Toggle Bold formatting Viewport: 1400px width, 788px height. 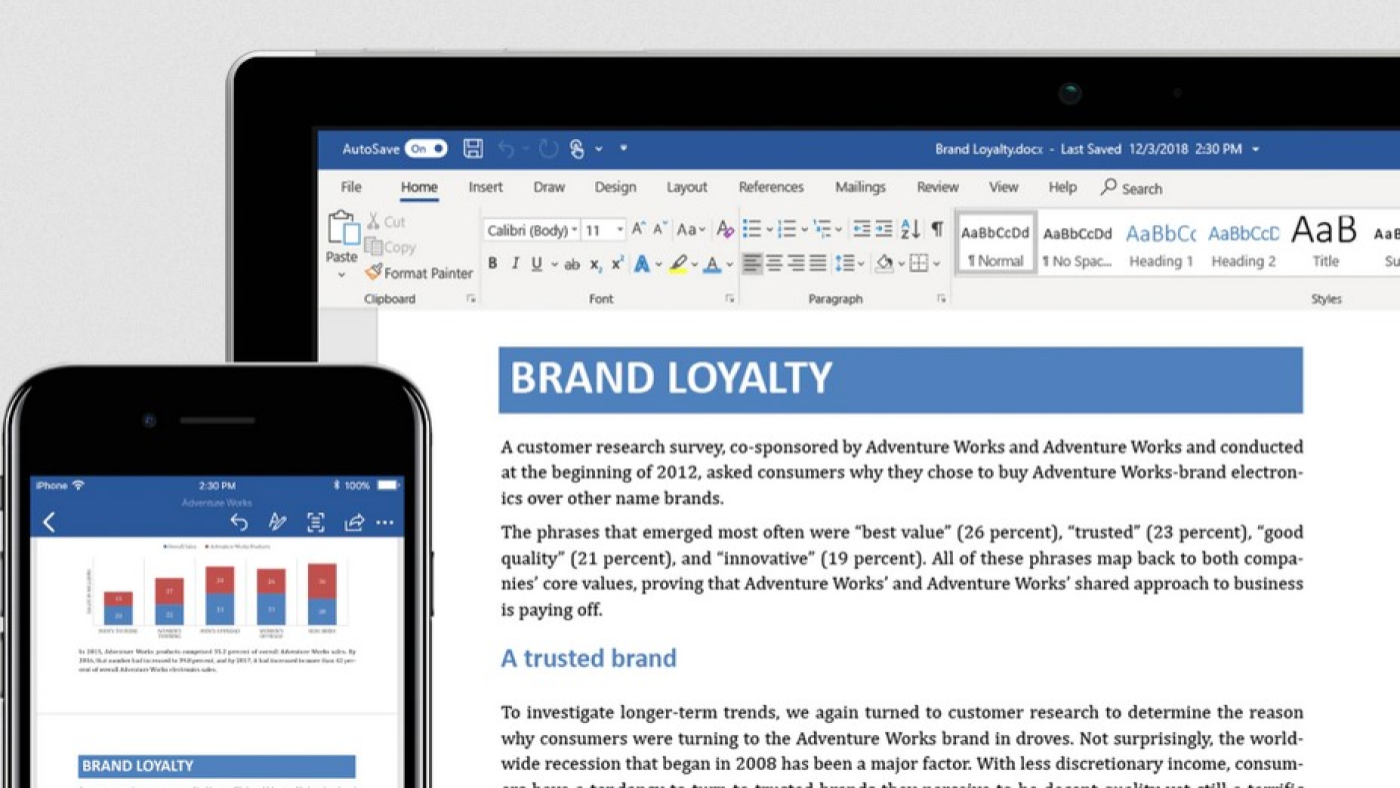click(492, 263)
